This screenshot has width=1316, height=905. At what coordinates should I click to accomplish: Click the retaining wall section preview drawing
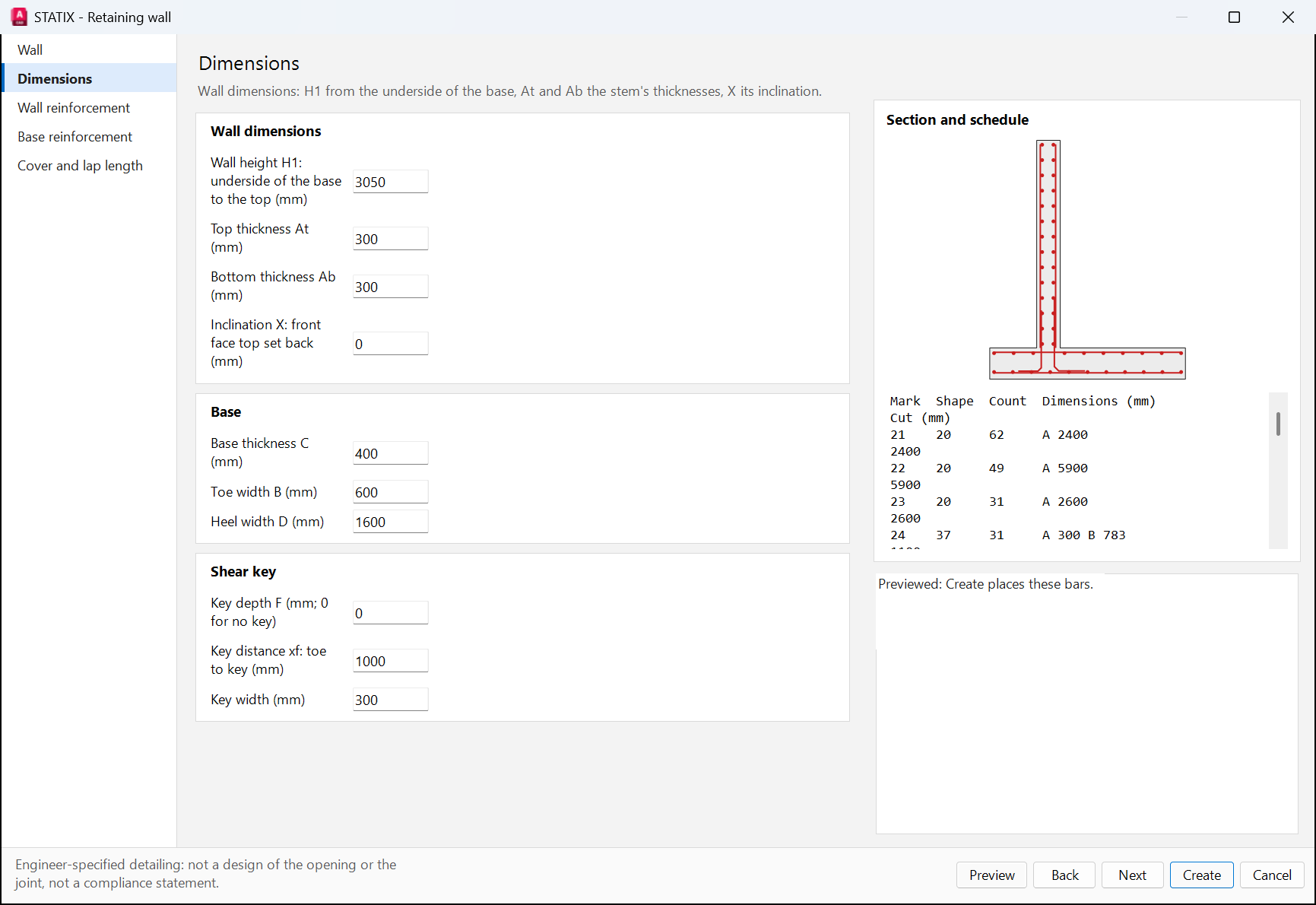click(1087, 260)
